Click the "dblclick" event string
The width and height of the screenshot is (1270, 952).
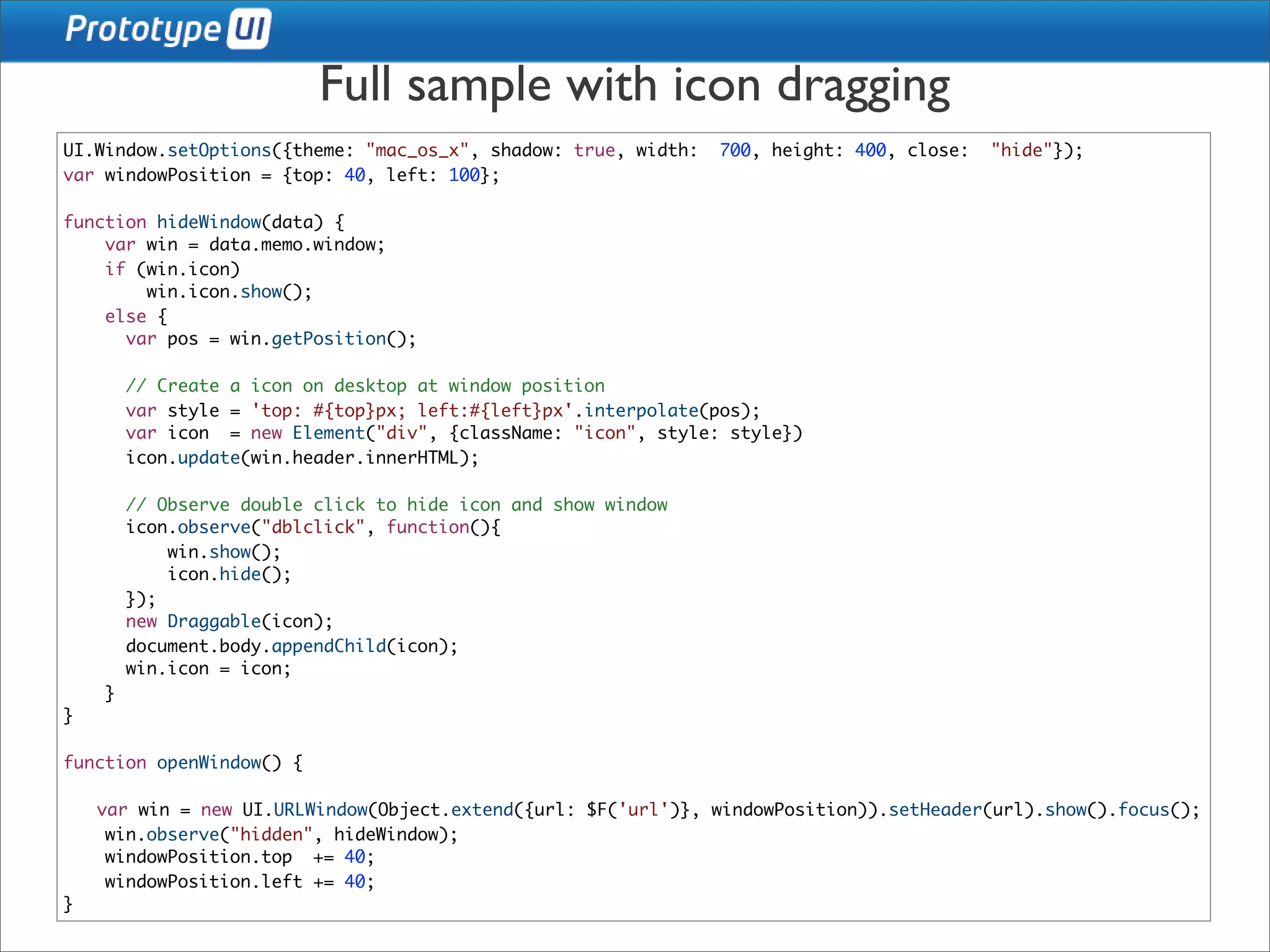coord(313,527)
